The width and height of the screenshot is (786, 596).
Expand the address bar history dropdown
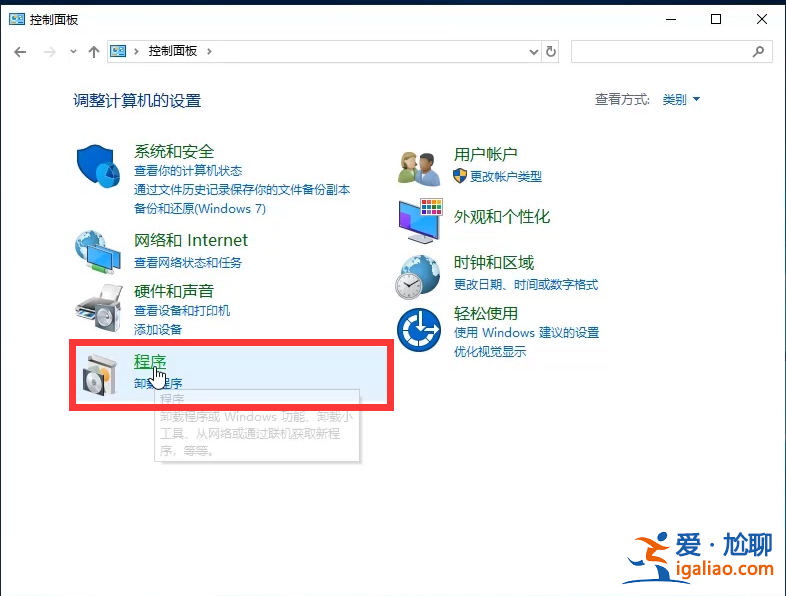pyautogui.click(x=534, y=52)
